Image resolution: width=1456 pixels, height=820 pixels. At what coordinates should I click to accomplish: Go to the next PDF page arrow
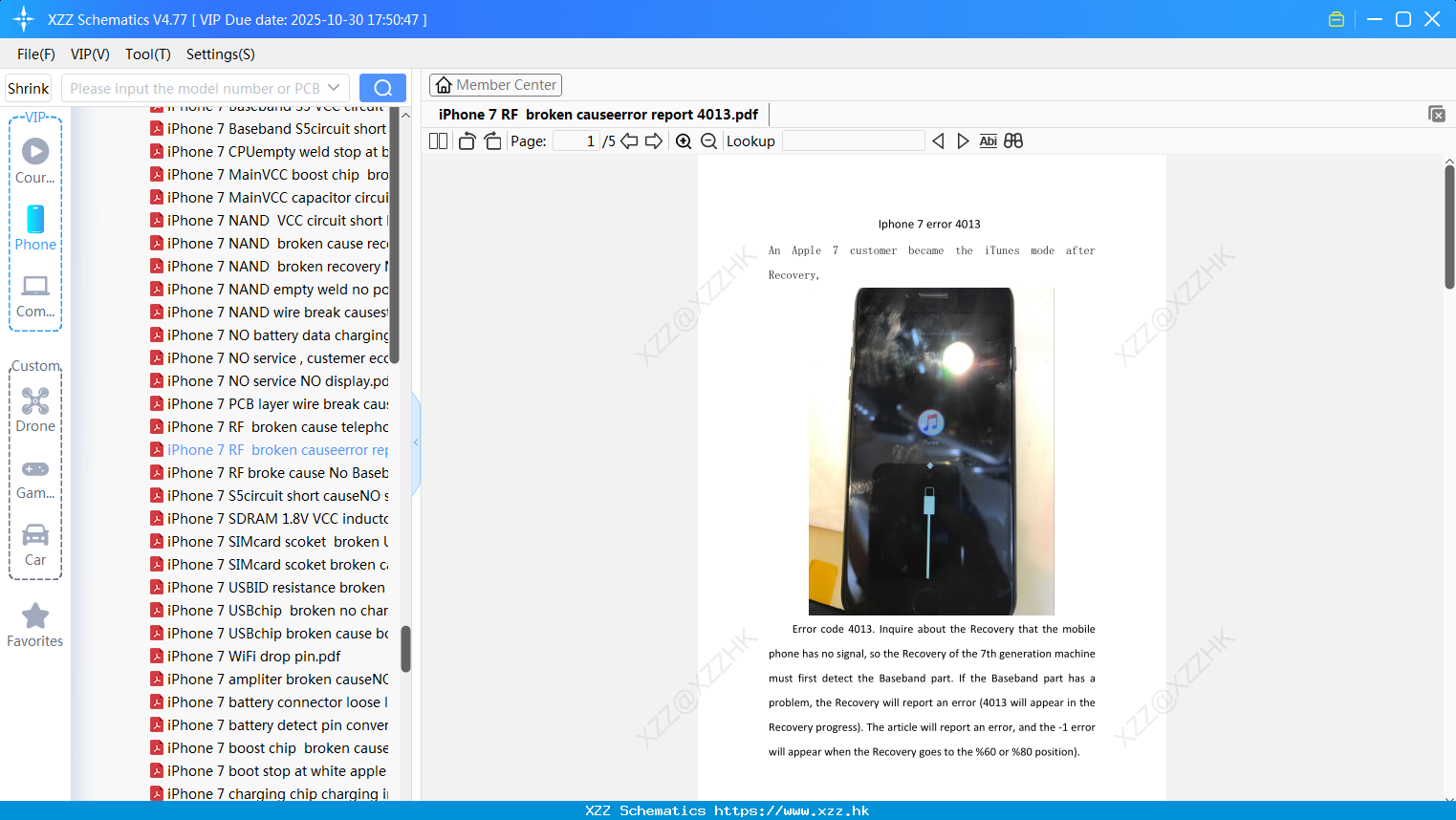tap(654, 141)
